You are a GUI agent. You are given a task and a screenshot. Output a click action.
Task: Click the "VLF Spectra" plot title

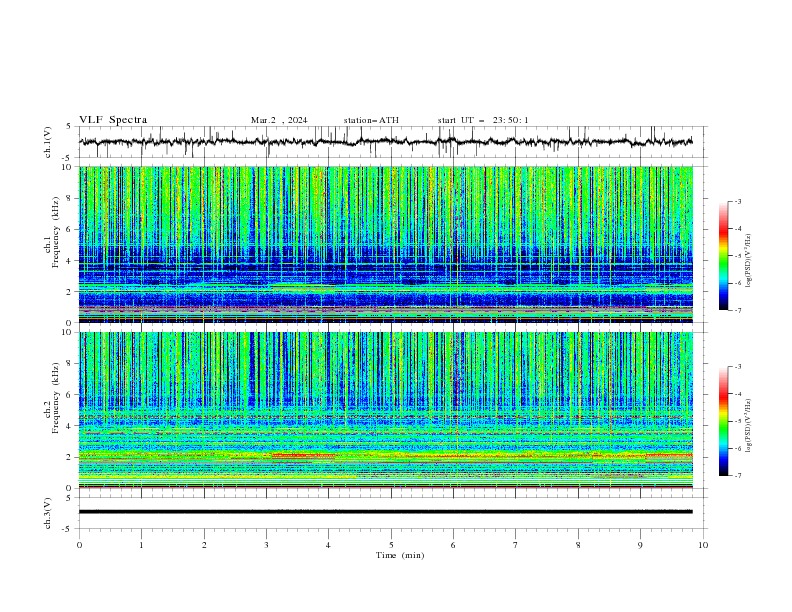coord(113,120)
